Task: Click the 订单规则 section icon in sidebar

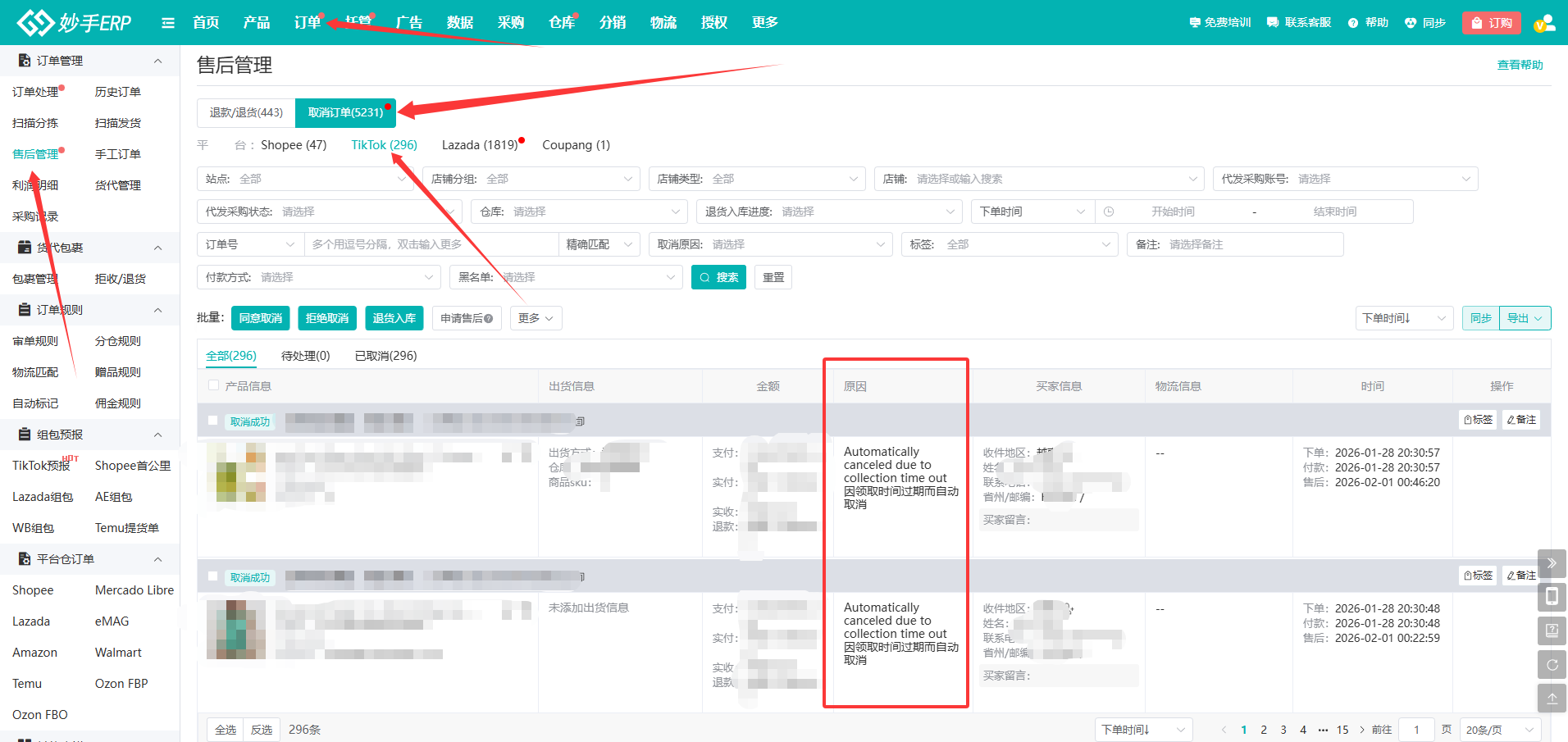Action: click(x=25, y=310)
